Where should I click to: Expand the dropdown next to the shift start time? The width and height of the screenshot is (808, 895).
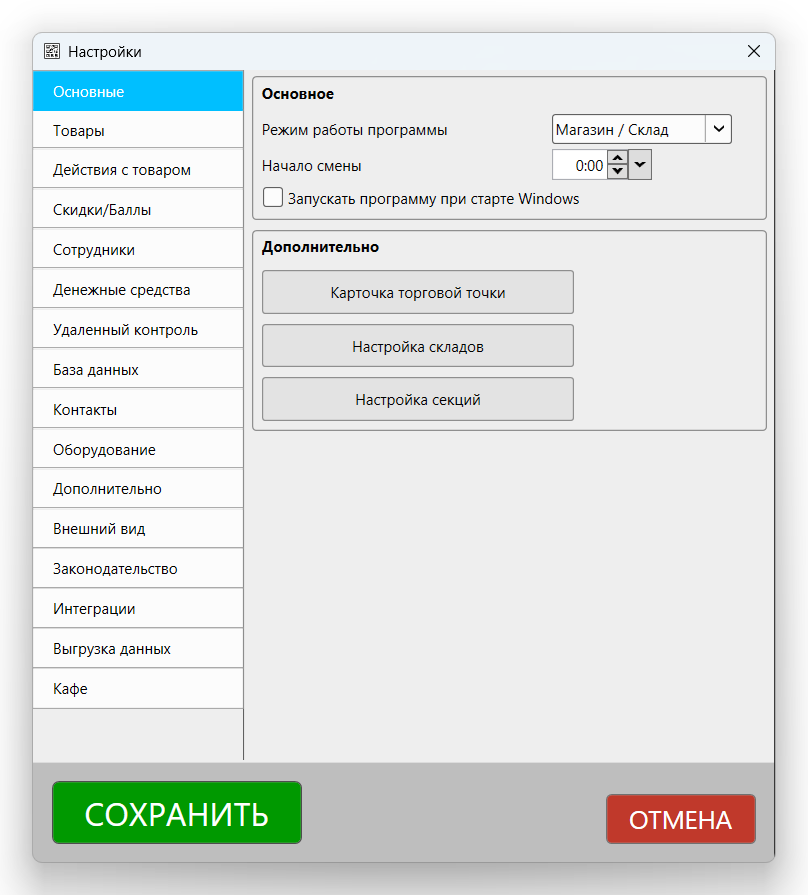click(638, 163)
